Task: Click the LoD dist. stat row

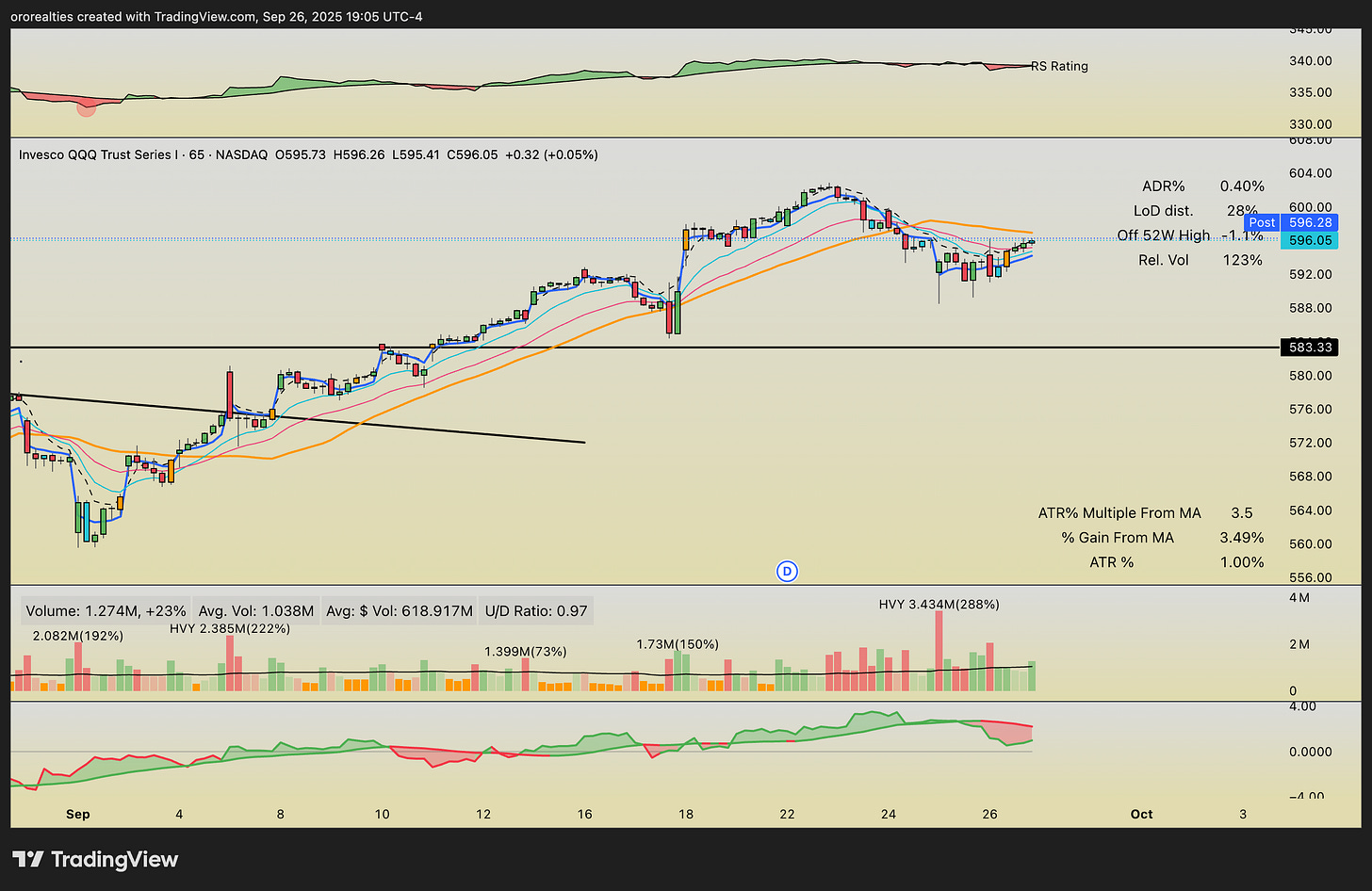Action: point(1195,211)
